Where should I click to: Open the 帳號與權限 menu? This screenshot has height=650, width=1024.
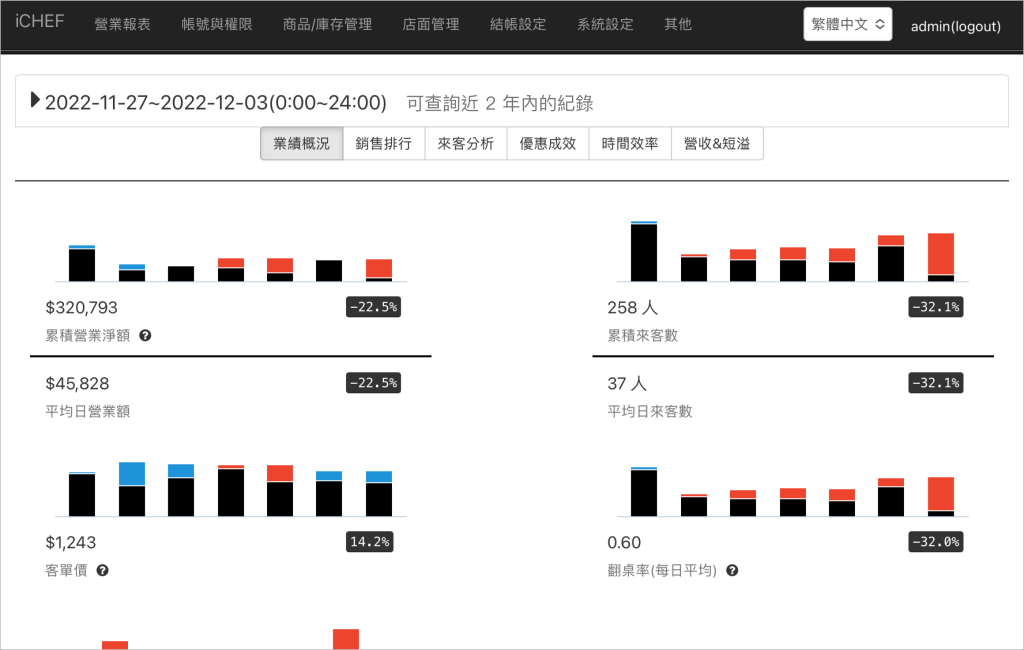211,24
